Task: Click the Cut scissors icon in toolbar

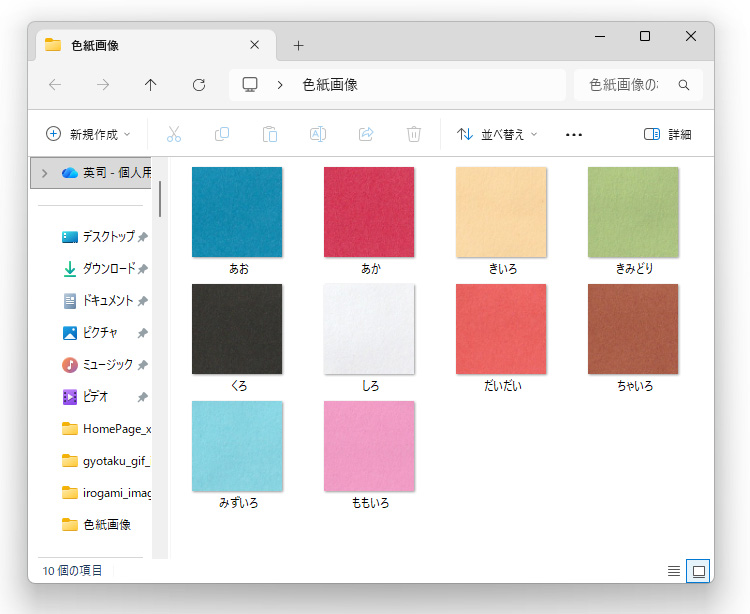Action: 173,134
